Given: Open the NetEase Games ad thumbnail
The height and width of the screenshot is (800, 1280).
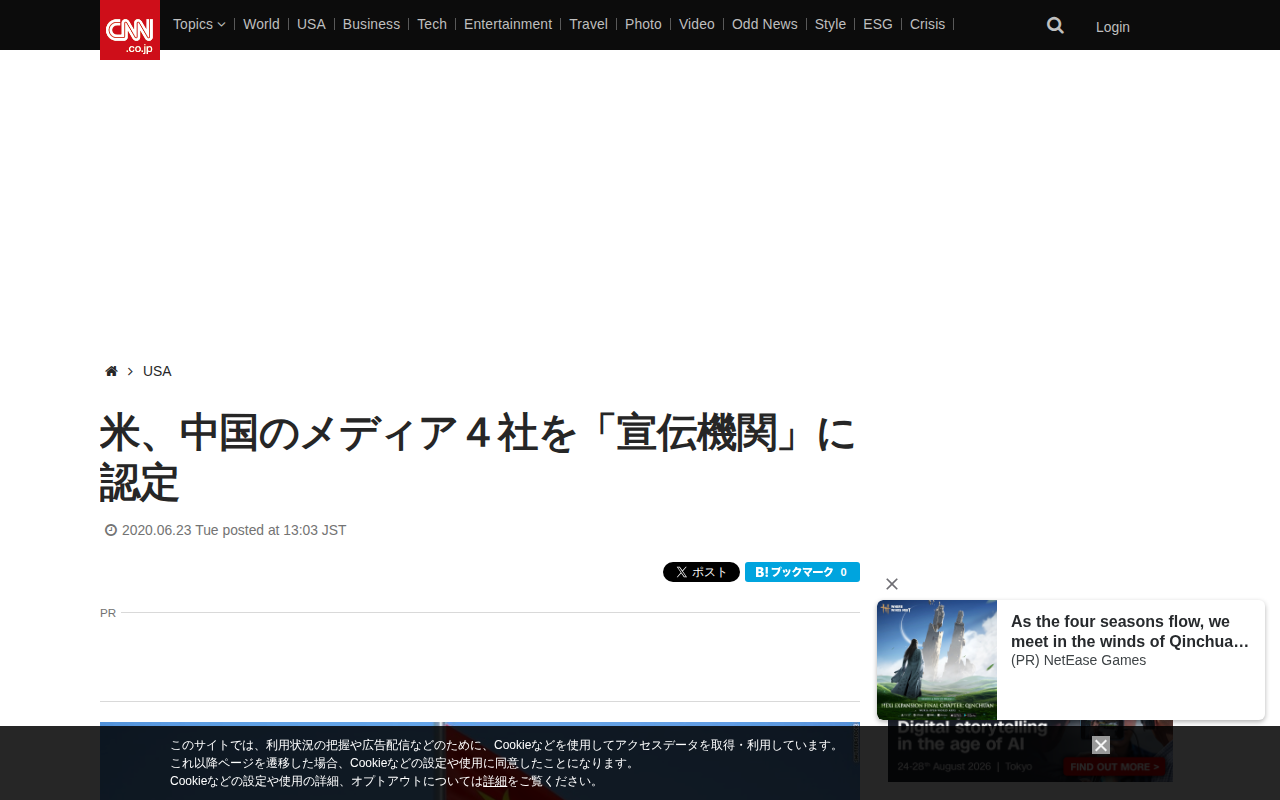Looking at the screenshot, I should point(937,660).
